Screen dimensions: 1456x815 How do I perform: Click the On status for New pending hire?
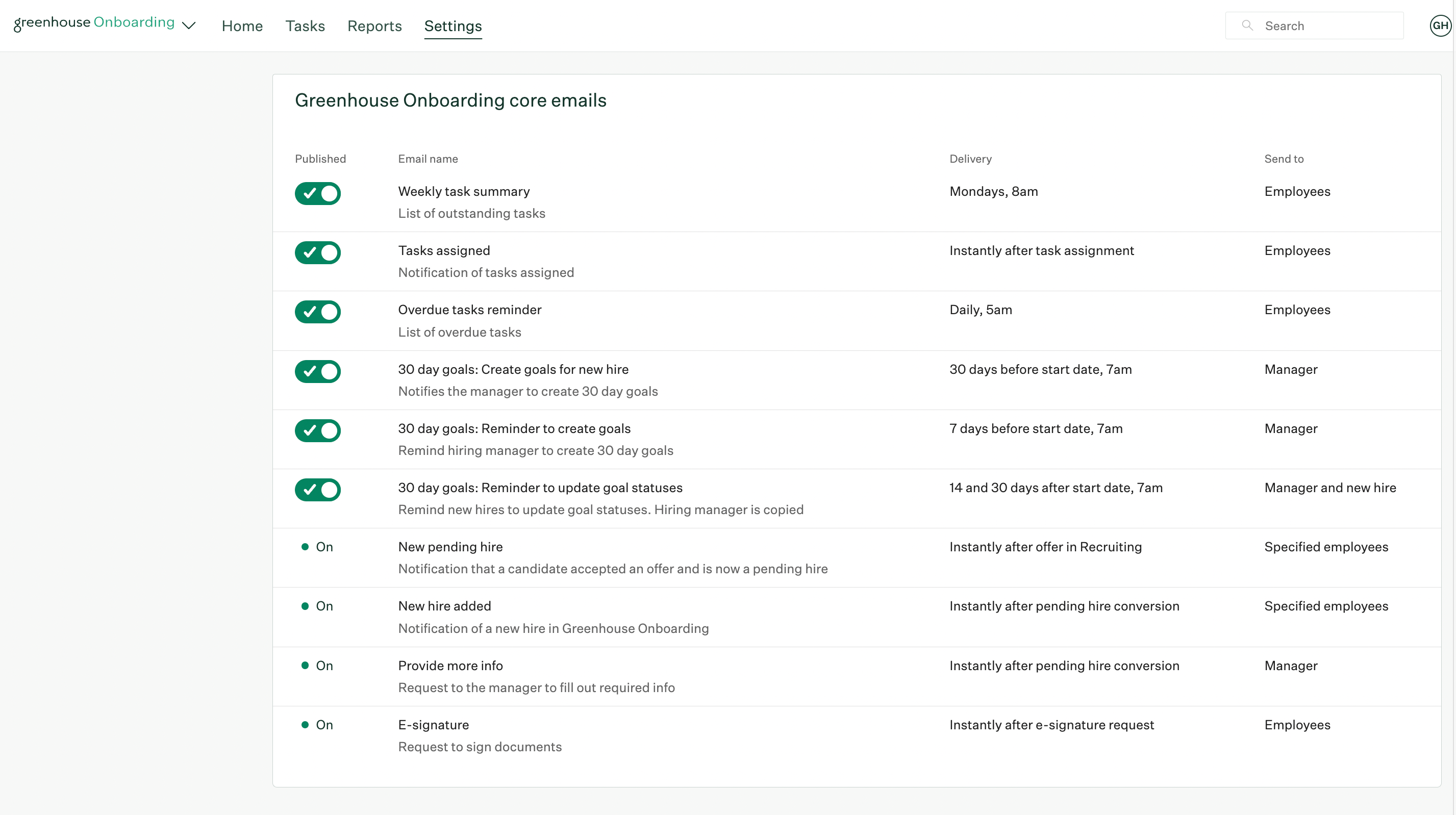pyautogui.click(x=318, y=547)
